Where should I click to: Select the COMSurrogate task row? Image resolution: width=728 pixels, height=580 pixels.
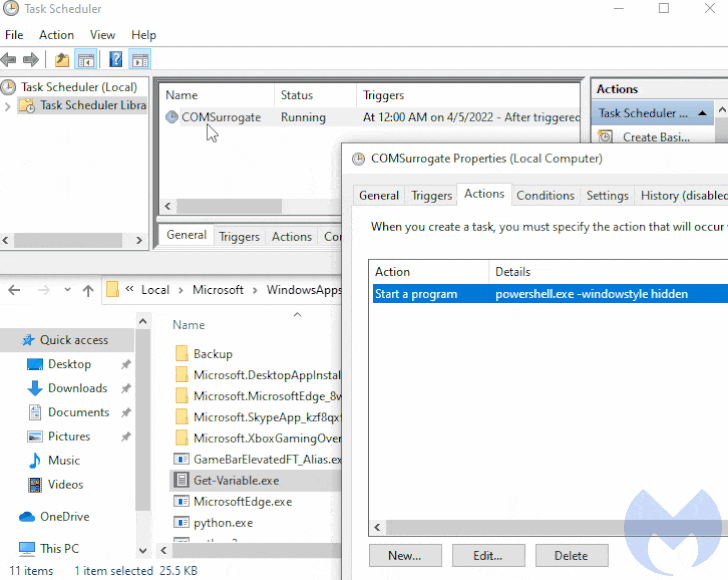[x=220, y=117]
